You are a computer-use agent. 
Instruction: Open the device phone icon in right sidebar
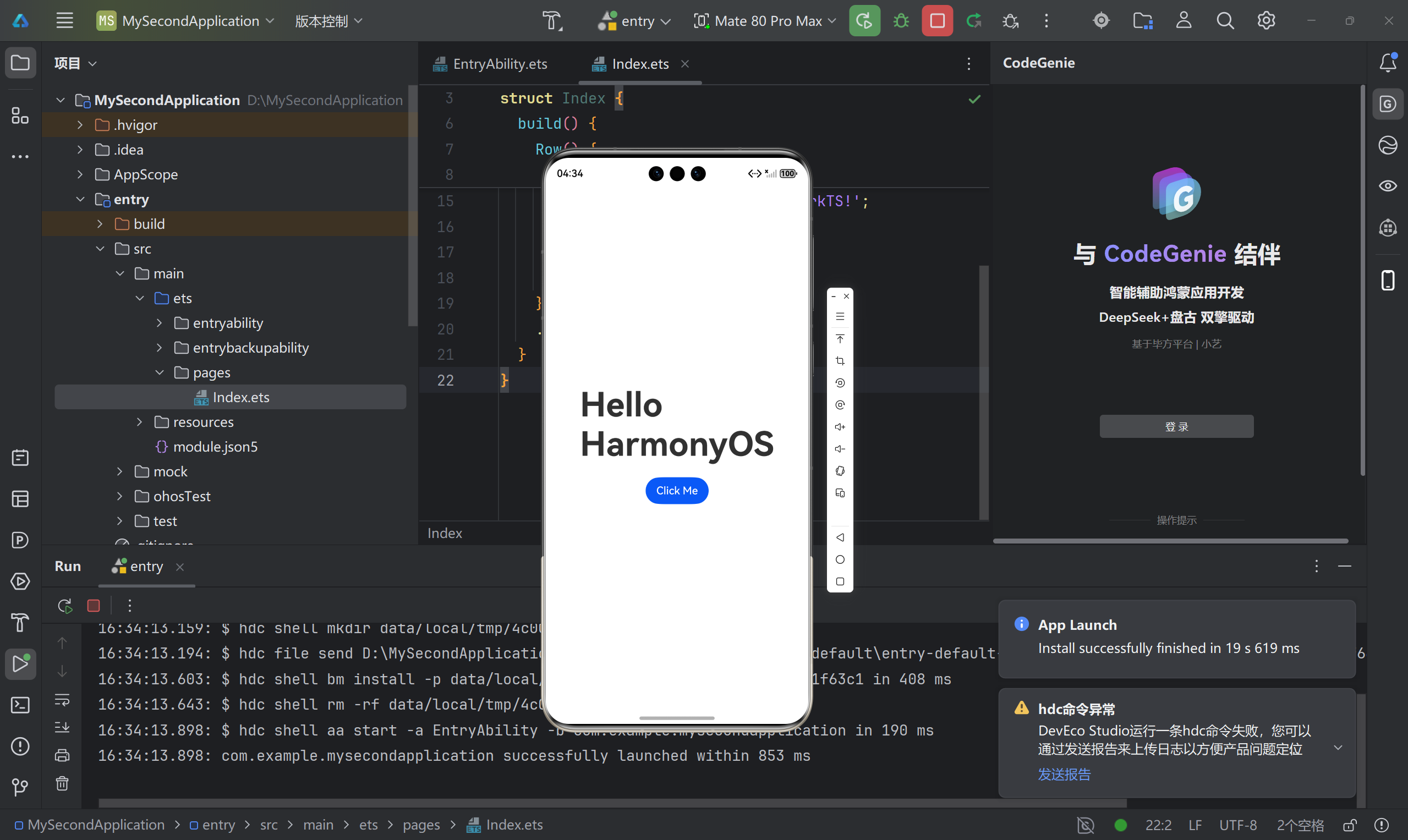click(1388, 279)
